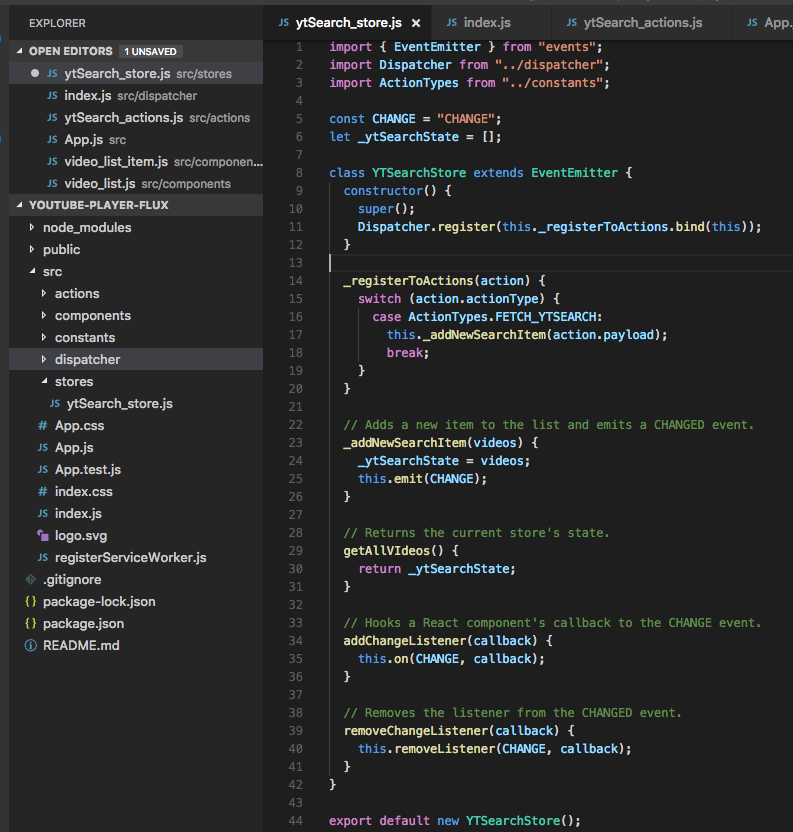The height and width of the screenshot is (832, 793).
Task: Click the image icon of logo.svg
Action: pyautogui.click(x=43, y=535)
